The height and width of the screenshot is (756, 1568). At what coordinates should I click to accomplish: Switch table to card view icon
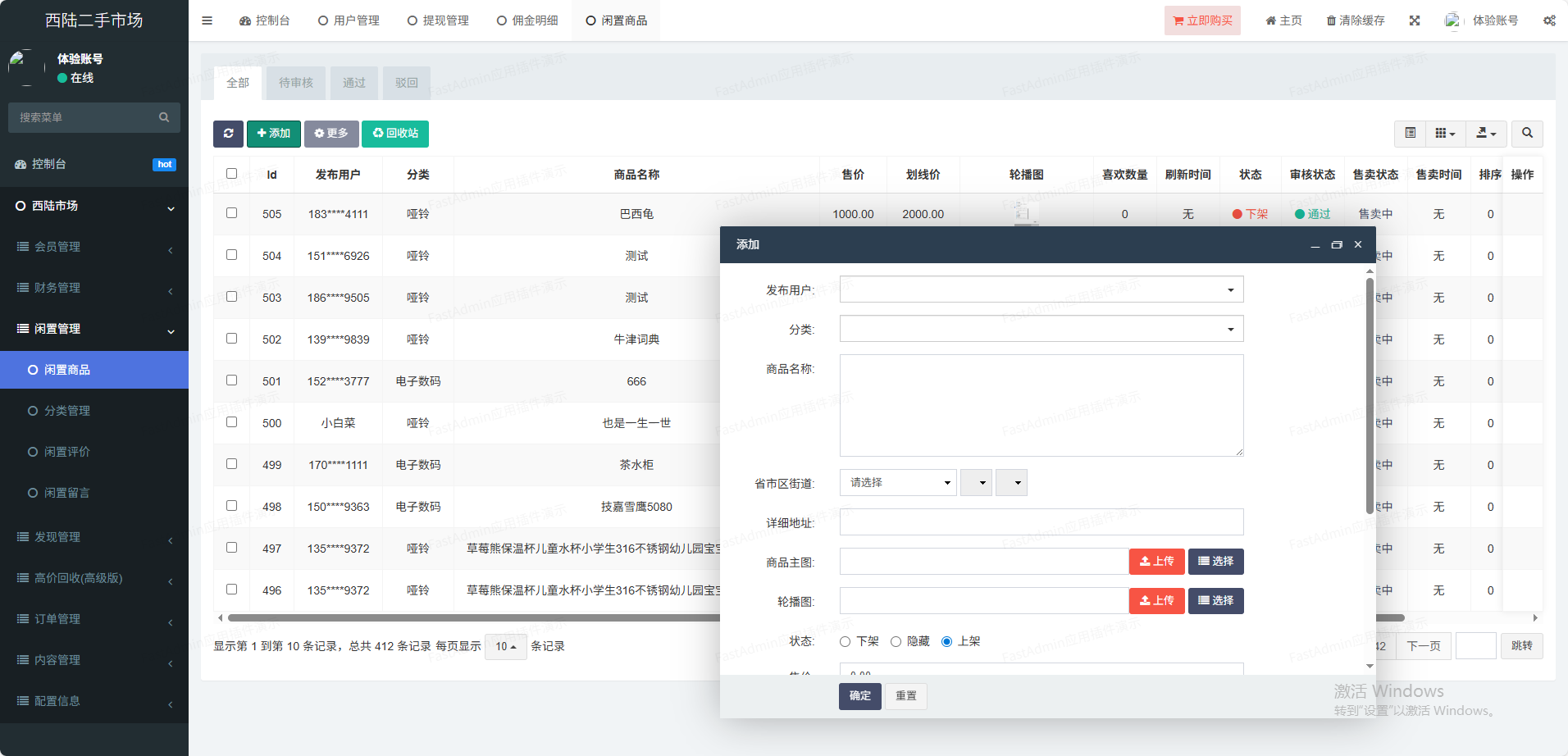[1410, 134]
